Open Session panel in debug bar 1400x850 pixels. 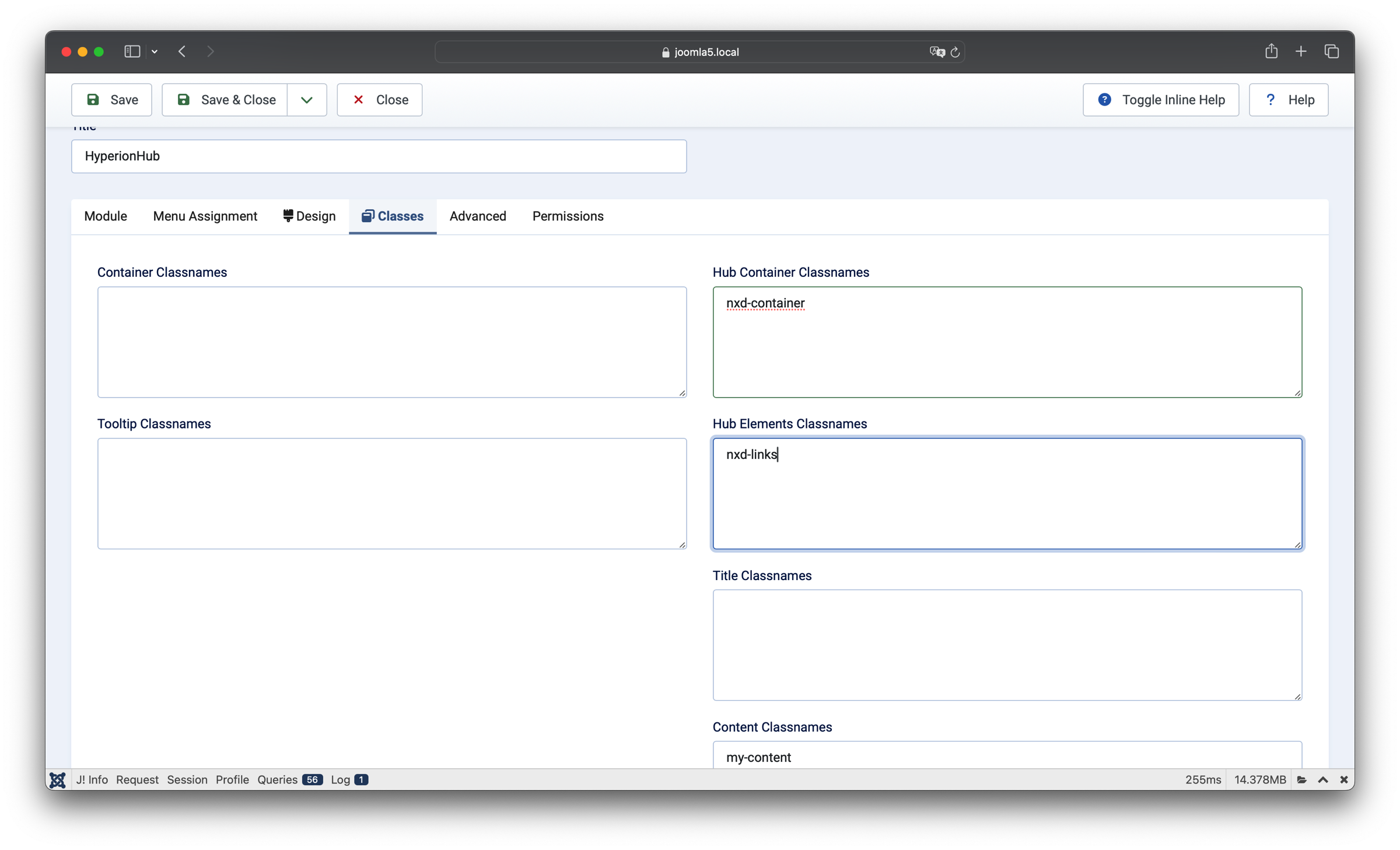pyautogui.click(x=187, y=780)
